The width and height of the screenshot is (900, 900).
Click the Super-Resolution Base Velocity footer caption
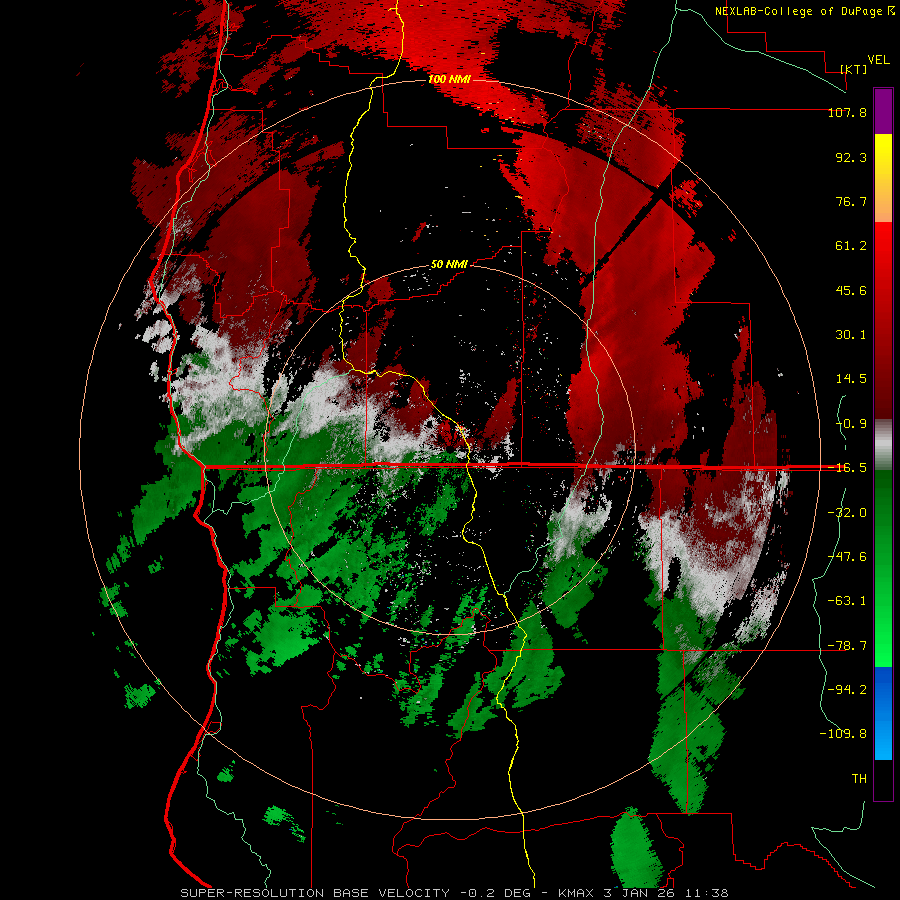point(454,893)
